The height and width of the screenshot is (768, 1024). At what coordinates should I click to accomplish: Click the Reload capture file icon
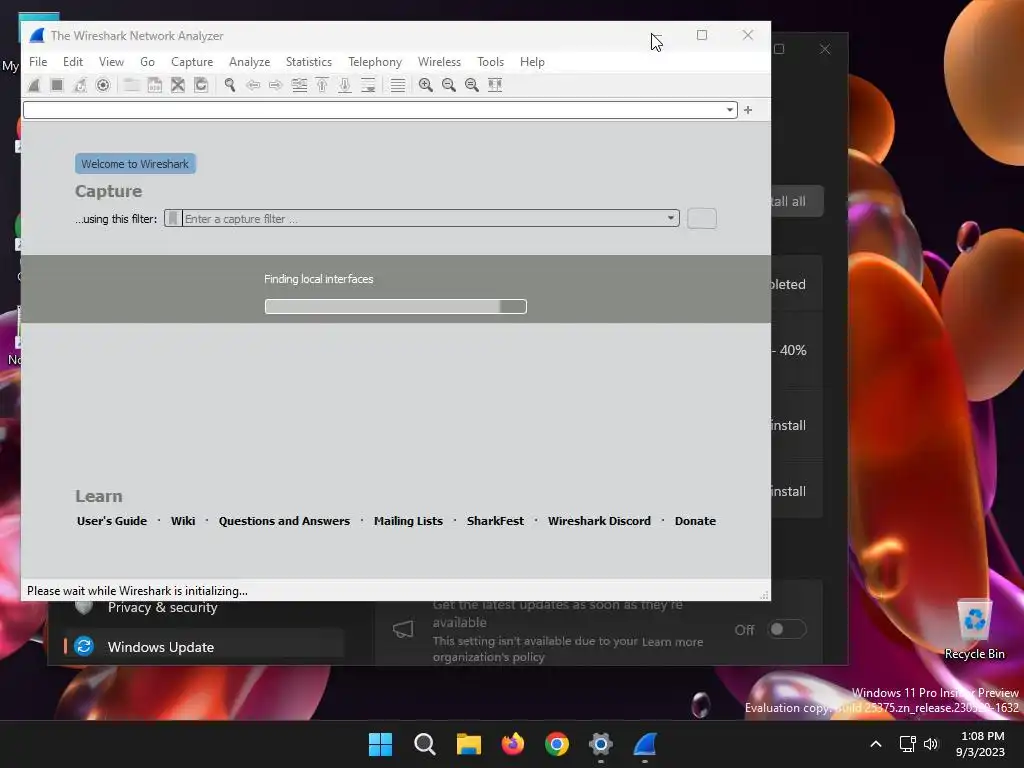pos(201,85)
